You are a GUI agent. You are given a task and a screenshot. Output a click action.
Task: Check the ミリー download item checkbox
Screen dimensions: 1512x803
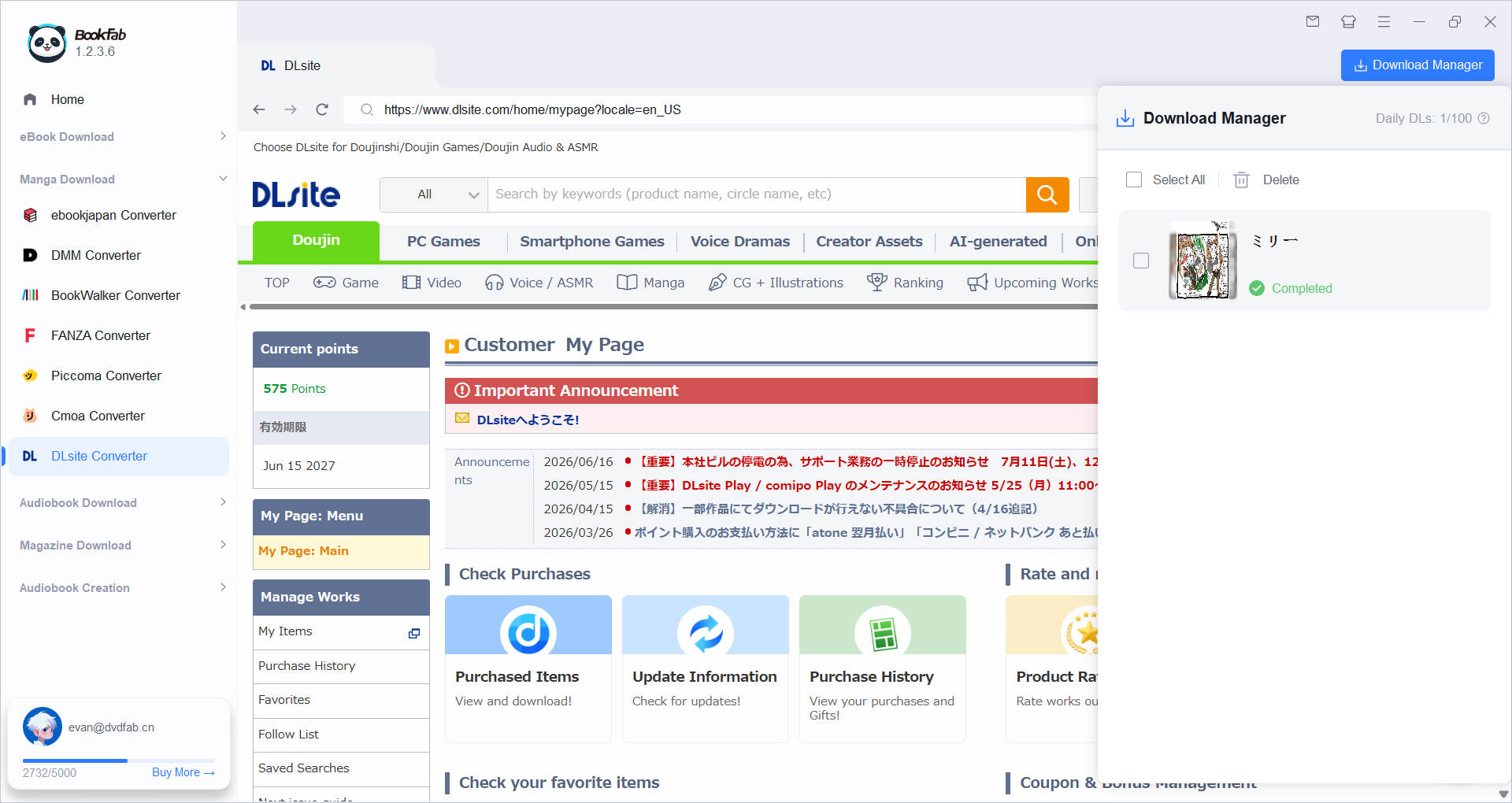click(x=1141, y=261)
